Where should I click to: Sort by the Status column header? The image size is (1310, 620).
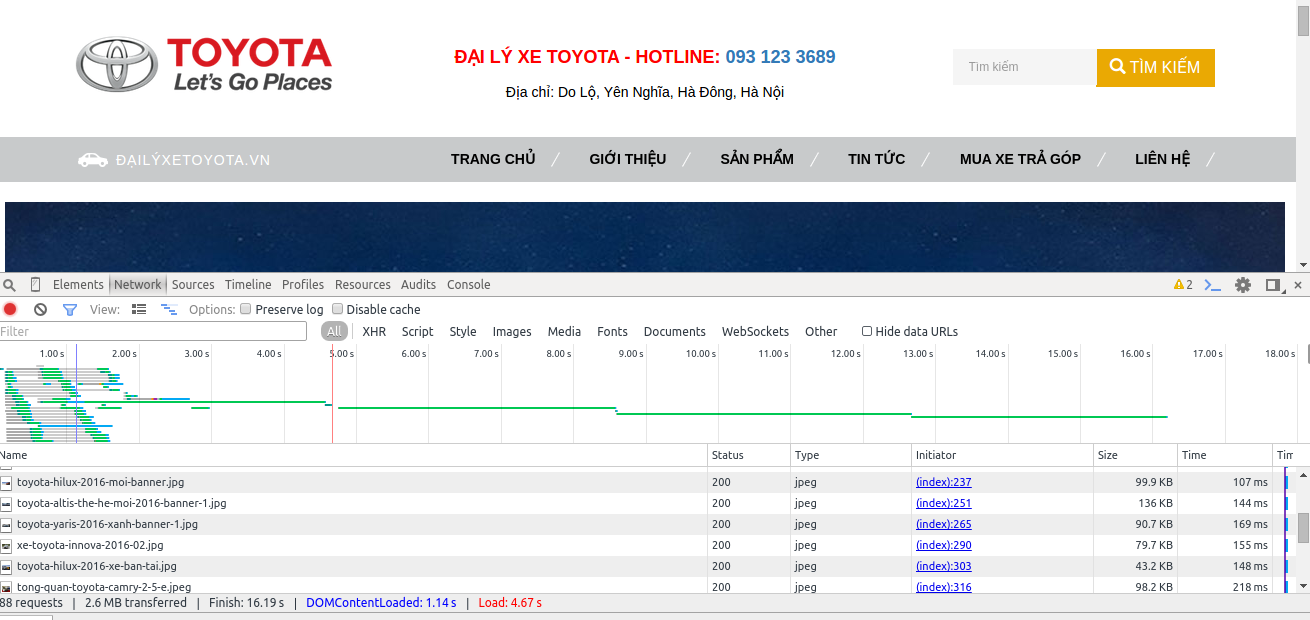point(749,455)
